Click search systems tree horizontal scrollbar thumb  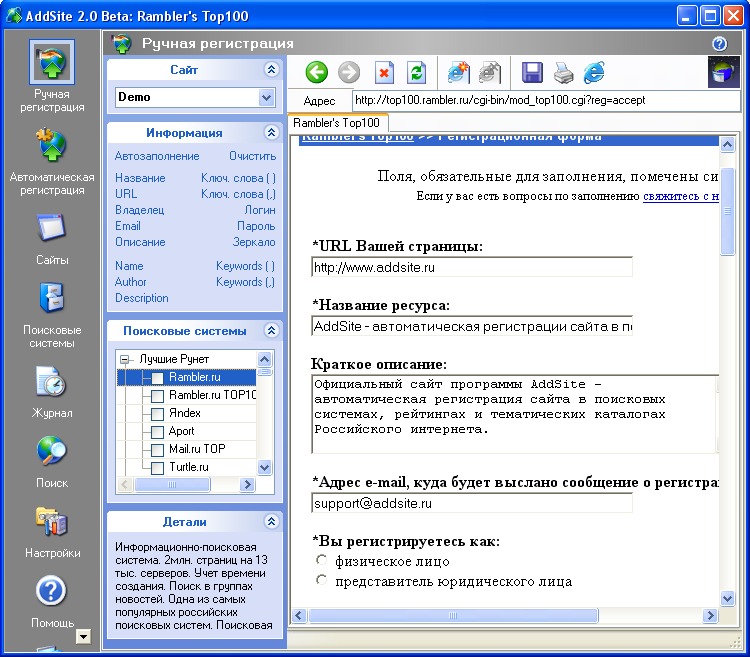pos(172,484)
